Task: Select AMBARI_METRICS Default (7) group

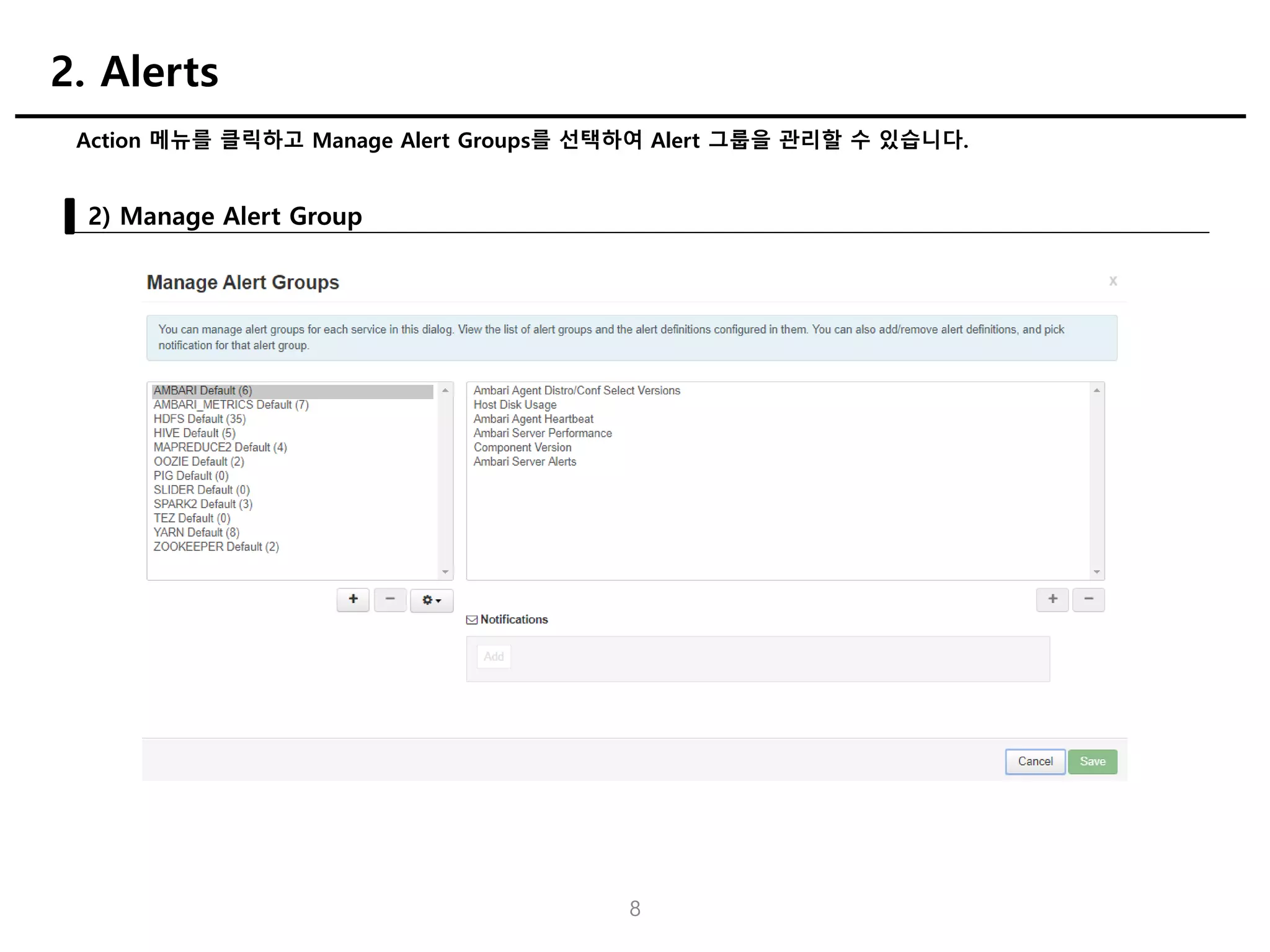Action: (293, 405)
